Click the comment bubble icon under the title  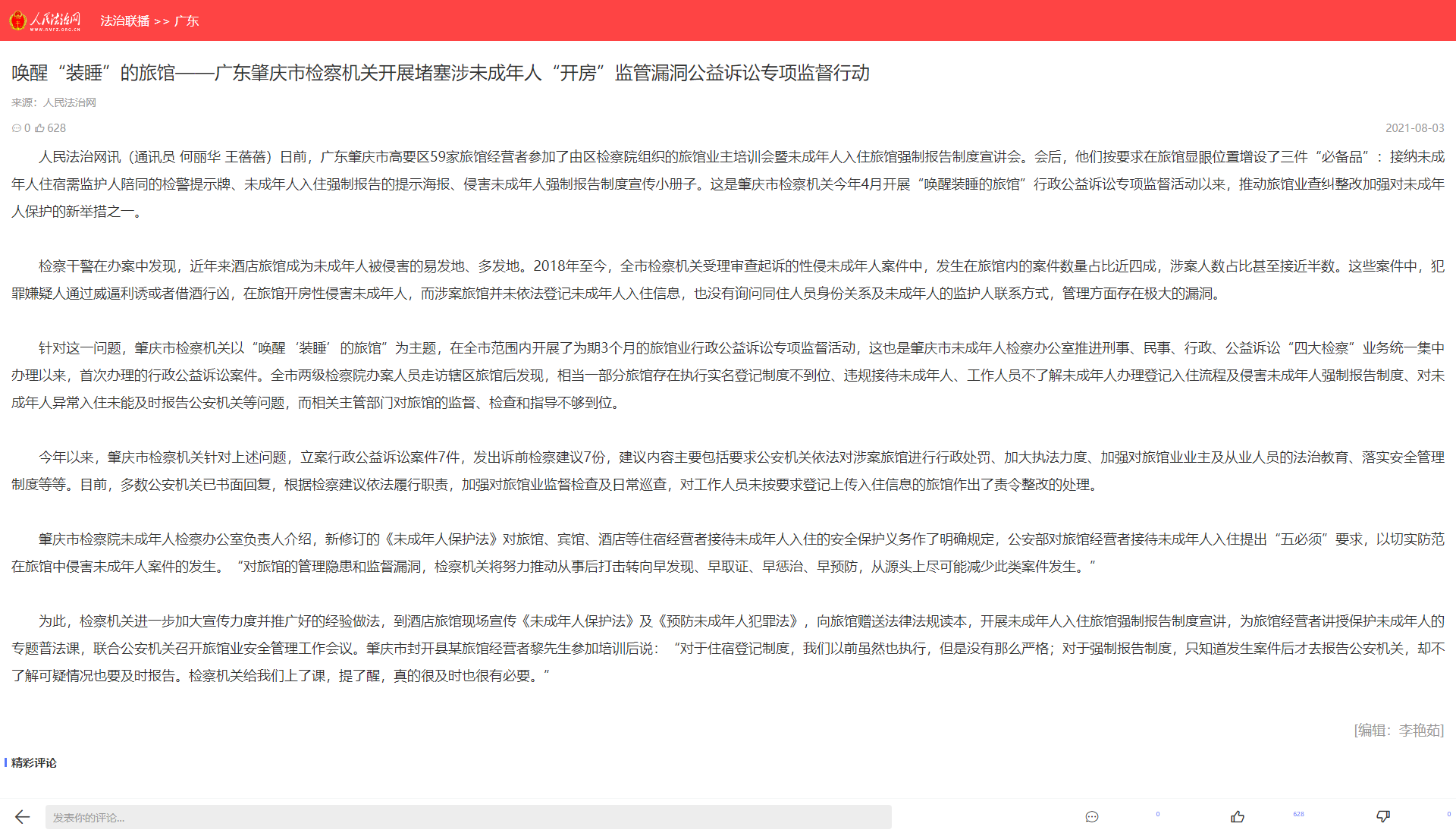(x=16, y=128)
